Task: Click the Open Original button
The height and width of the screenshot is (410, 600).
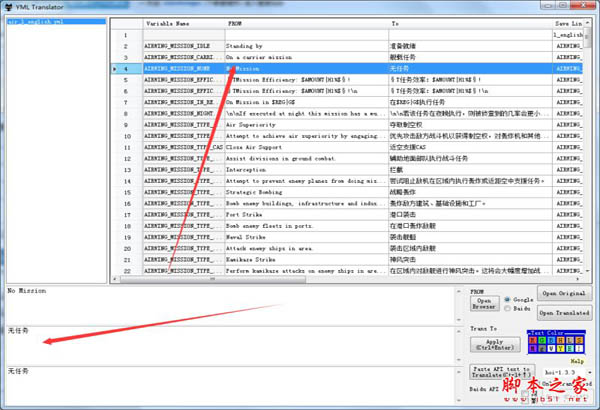Action: [564, 294]
